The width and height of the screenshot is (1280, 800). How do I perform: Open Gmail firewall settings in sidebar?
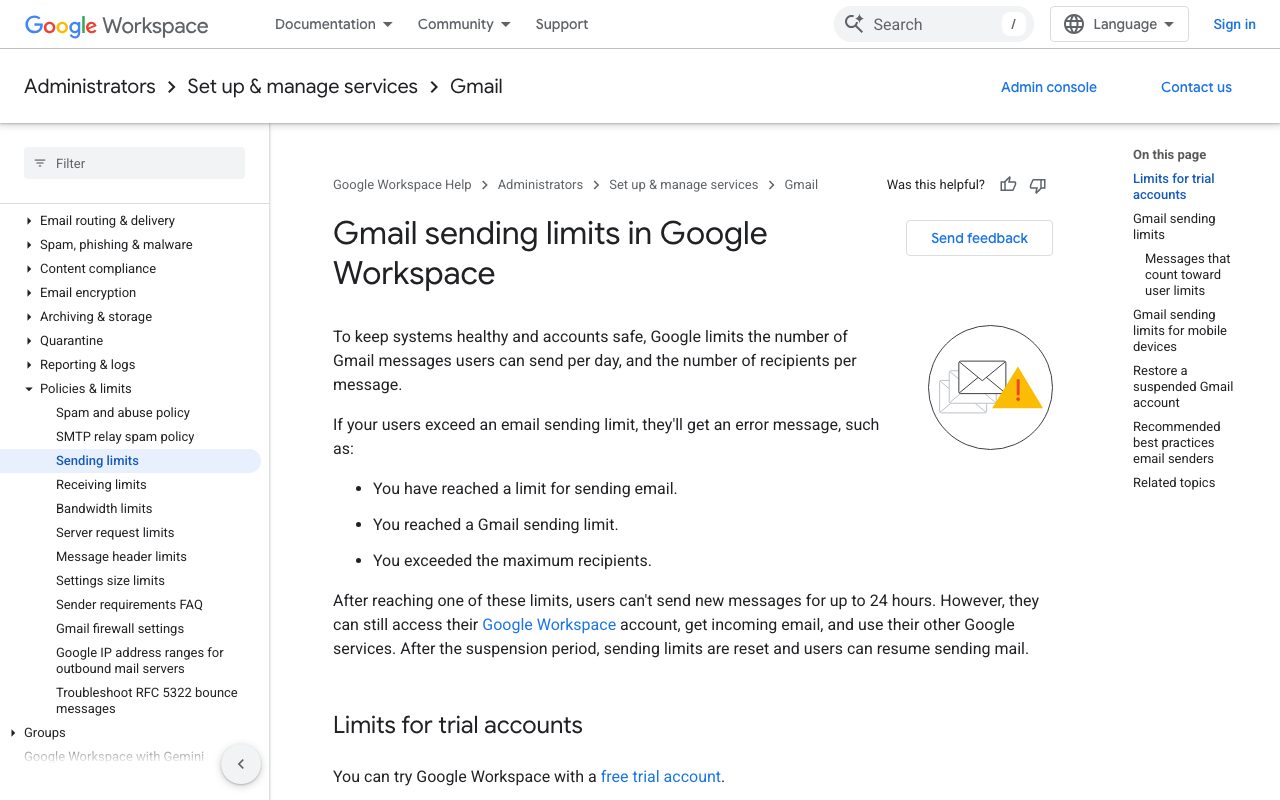pyautogui.click(x=120, y=629)
